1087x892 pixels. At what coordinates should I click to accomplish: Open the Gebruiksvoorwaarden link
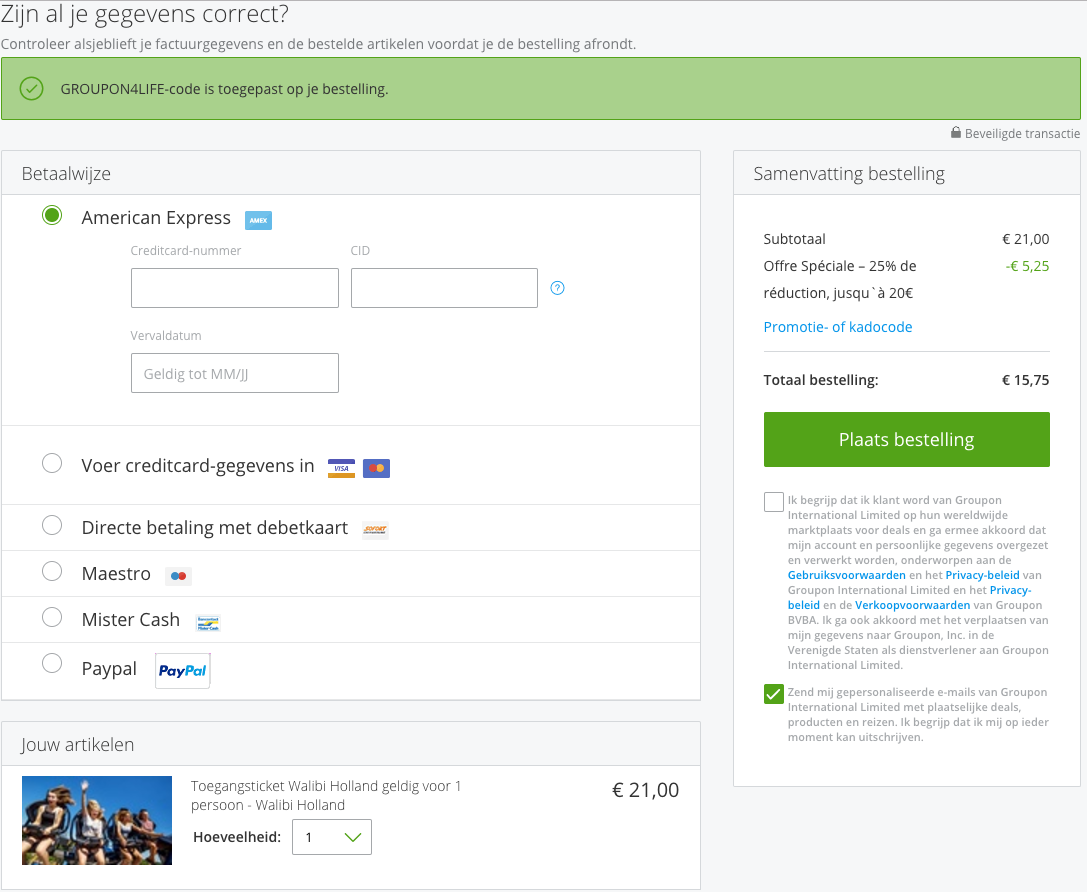tap(846, 576)
